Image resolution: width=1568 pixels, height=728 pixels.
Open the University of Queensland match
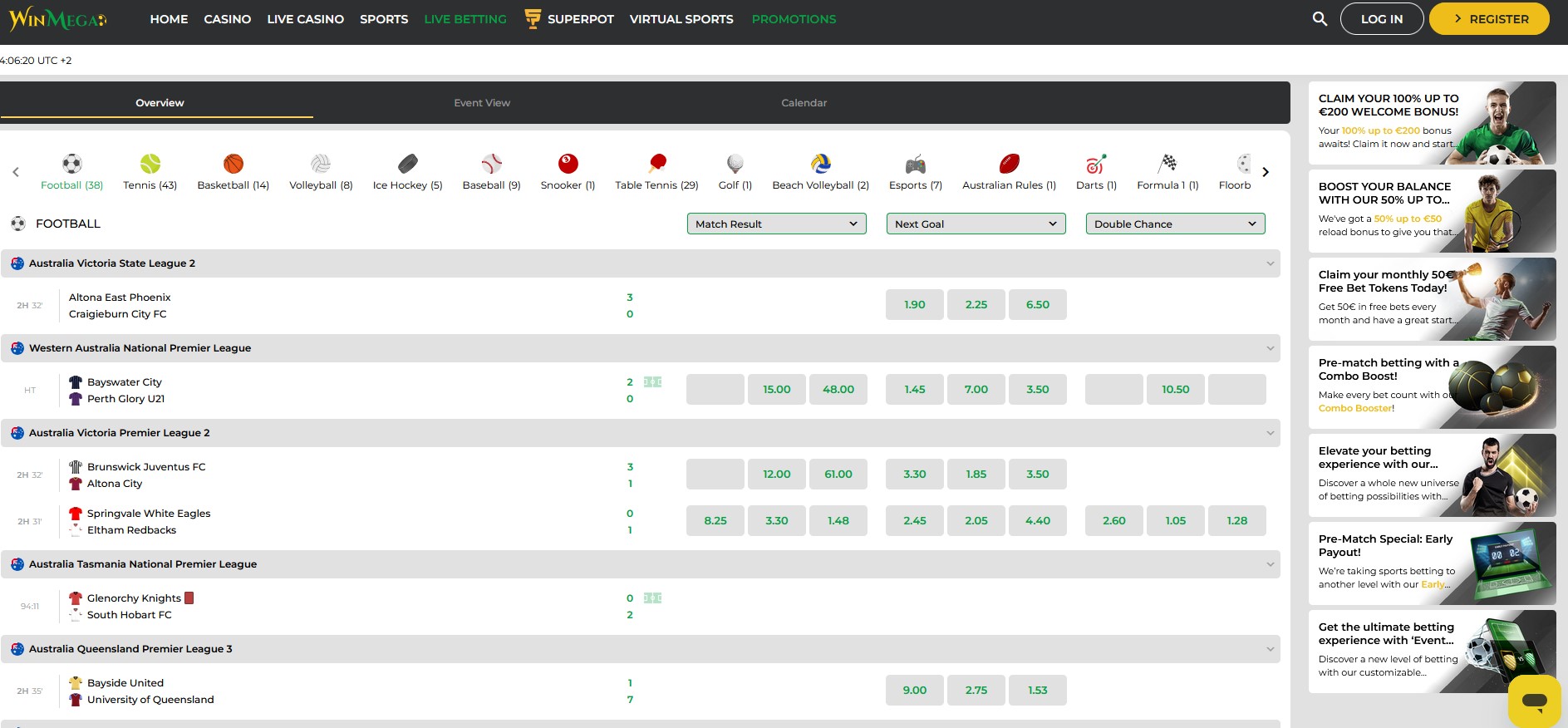[150, 700]
